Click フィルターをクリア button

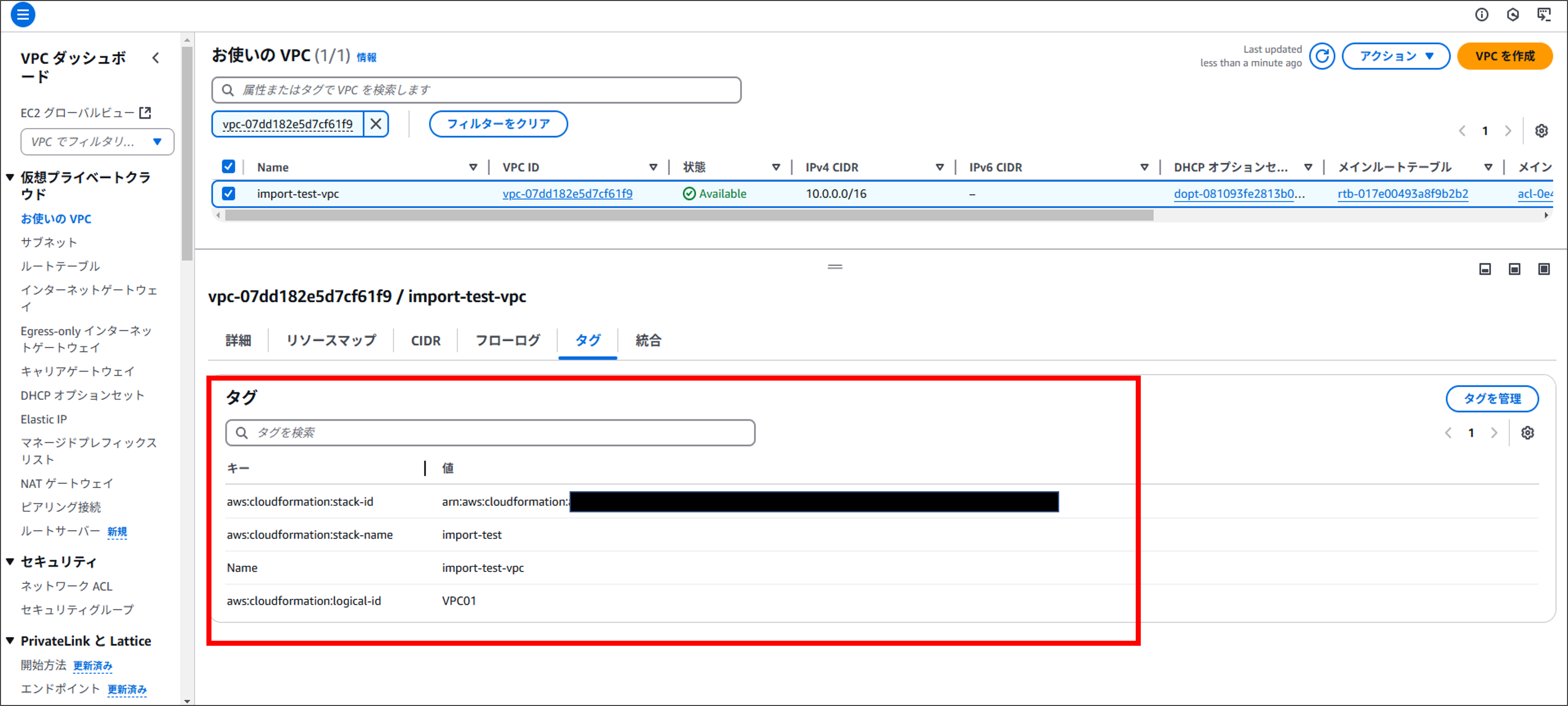(x=498, y=124)
